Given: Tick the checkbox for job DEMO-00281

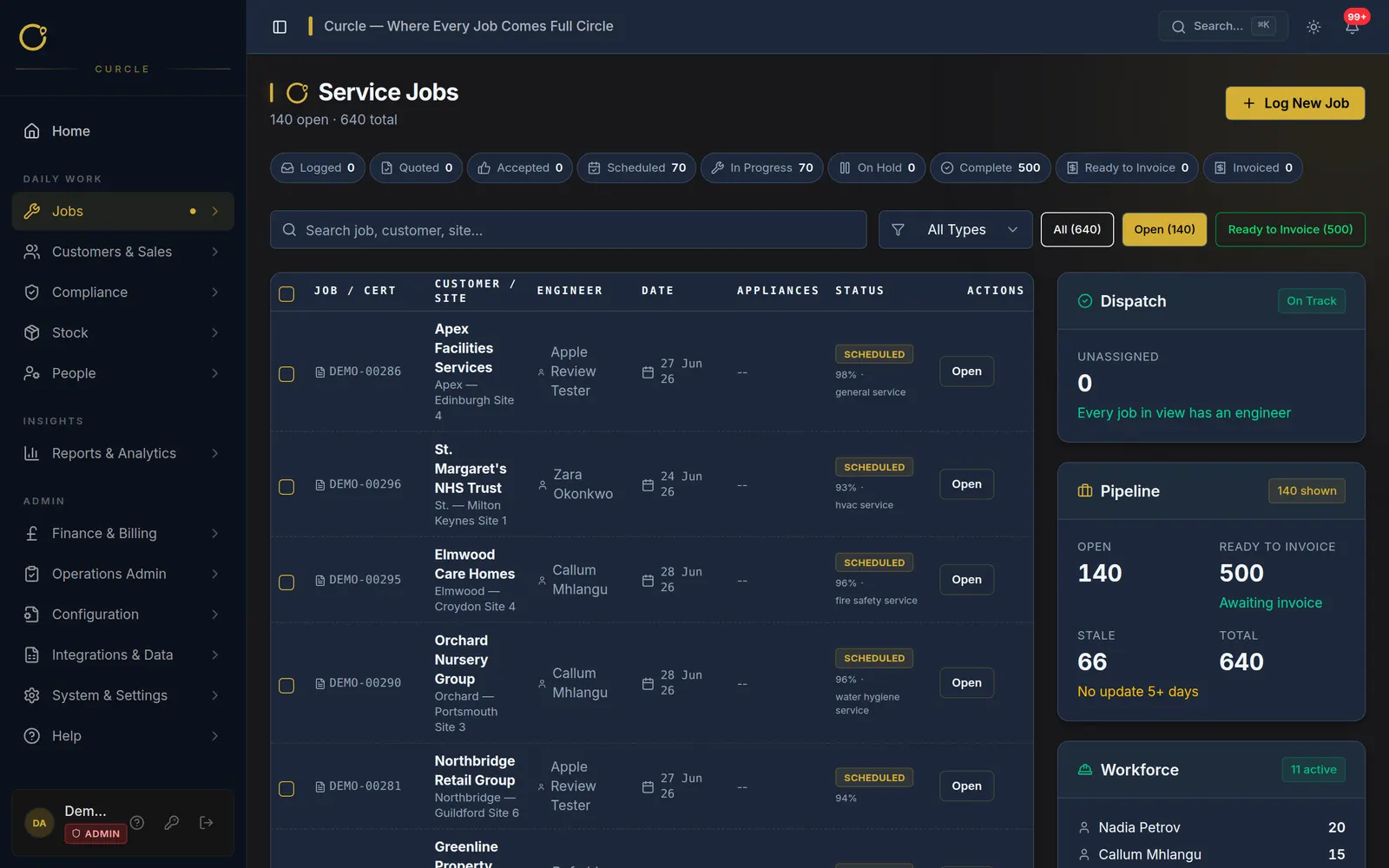Looking at the screenshot, I should (286, 789).
